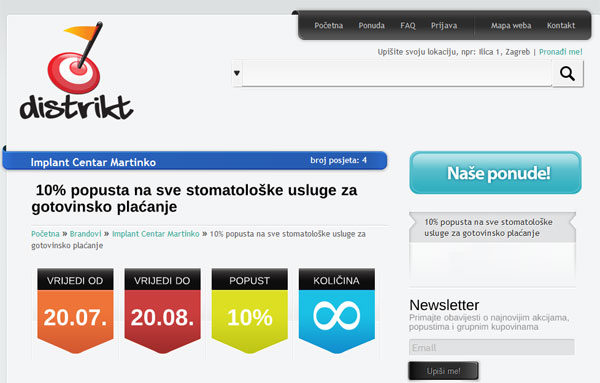This screenshot has height=383, width=600.
Task: Select the sidebar 10% popusta offer
Action: click(492, 228)
